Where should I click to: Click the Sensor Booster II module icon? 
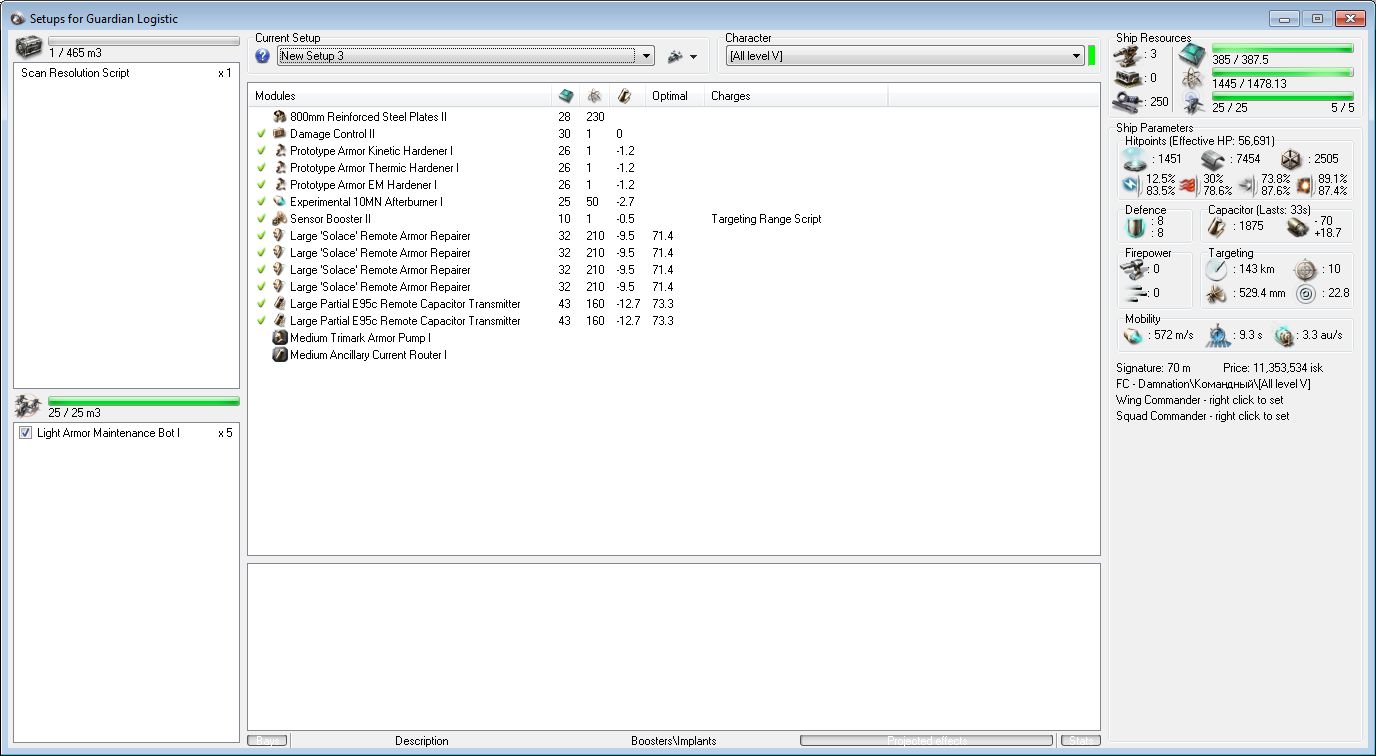(280, 219)
